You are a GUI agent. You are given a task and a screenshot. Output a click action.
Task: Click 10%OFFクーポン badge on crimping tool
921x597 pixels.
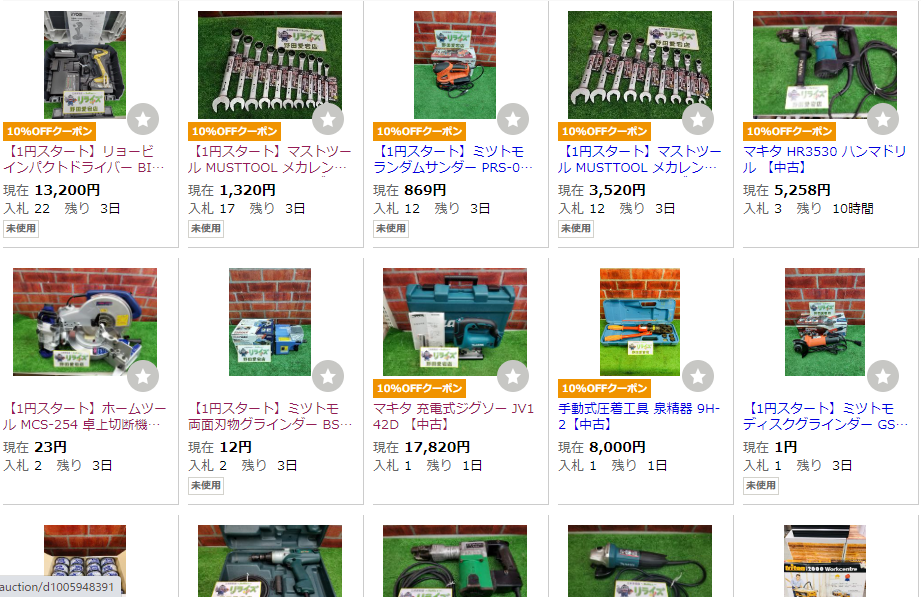pyautogui.click(x=604, y=388)
